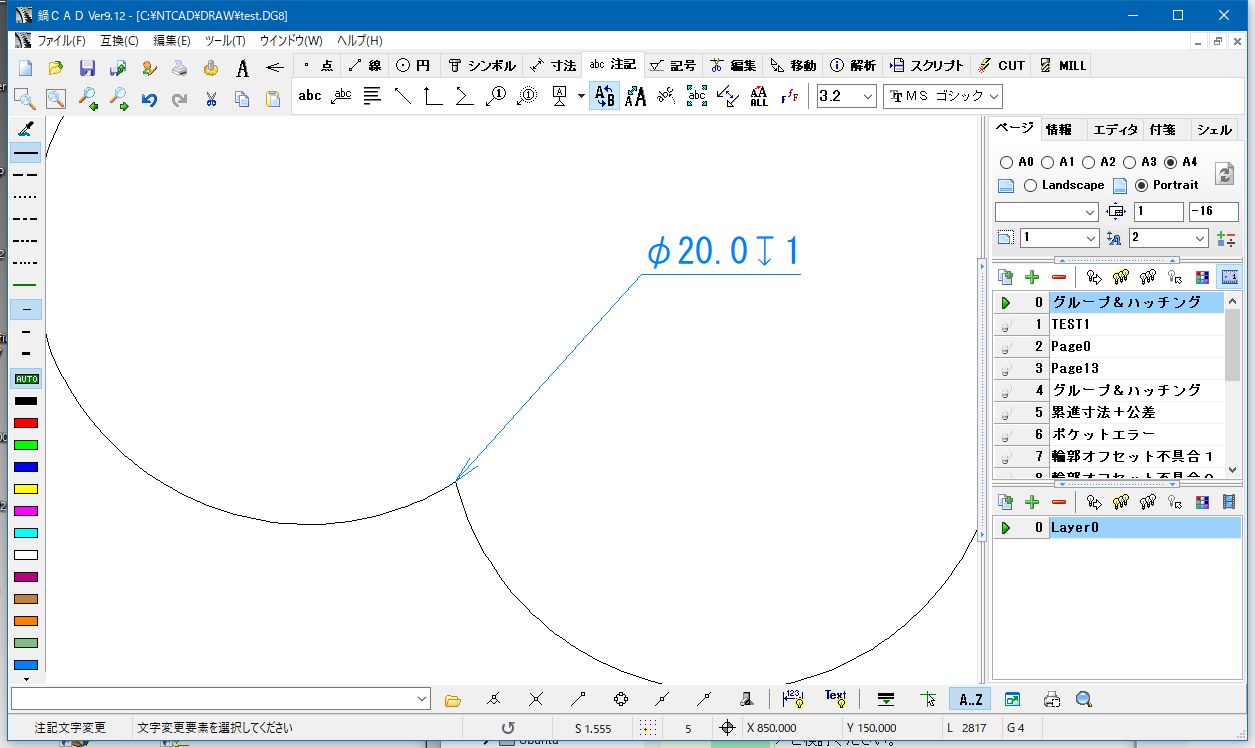
Task: Open the text height 3.2 dropdown
Action: pyautogui.click(x=867, y=96)
